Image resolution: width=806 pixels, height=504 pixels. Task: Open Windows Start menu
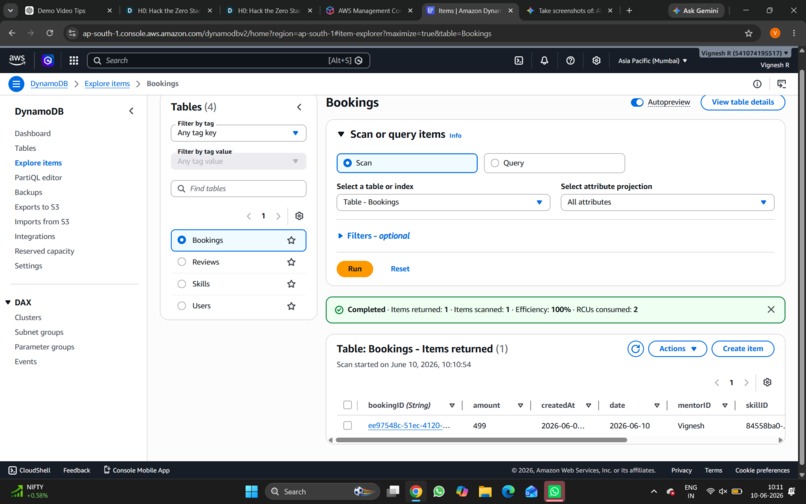[251, 492]
